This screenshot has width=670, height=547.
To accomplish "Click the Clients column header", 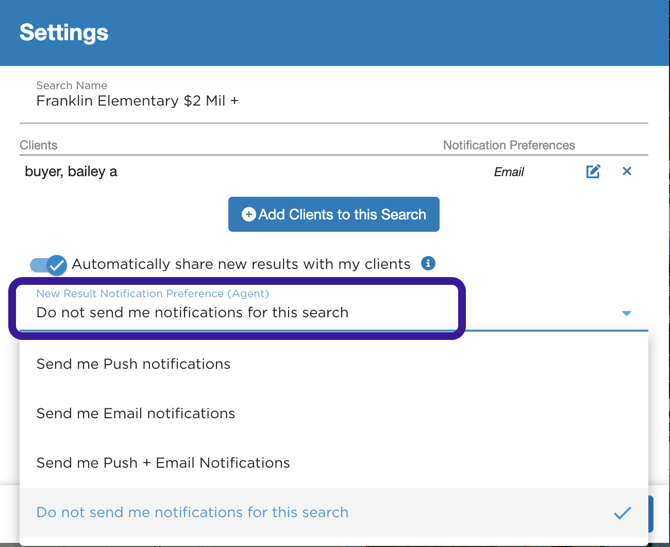I will point(39,145).
